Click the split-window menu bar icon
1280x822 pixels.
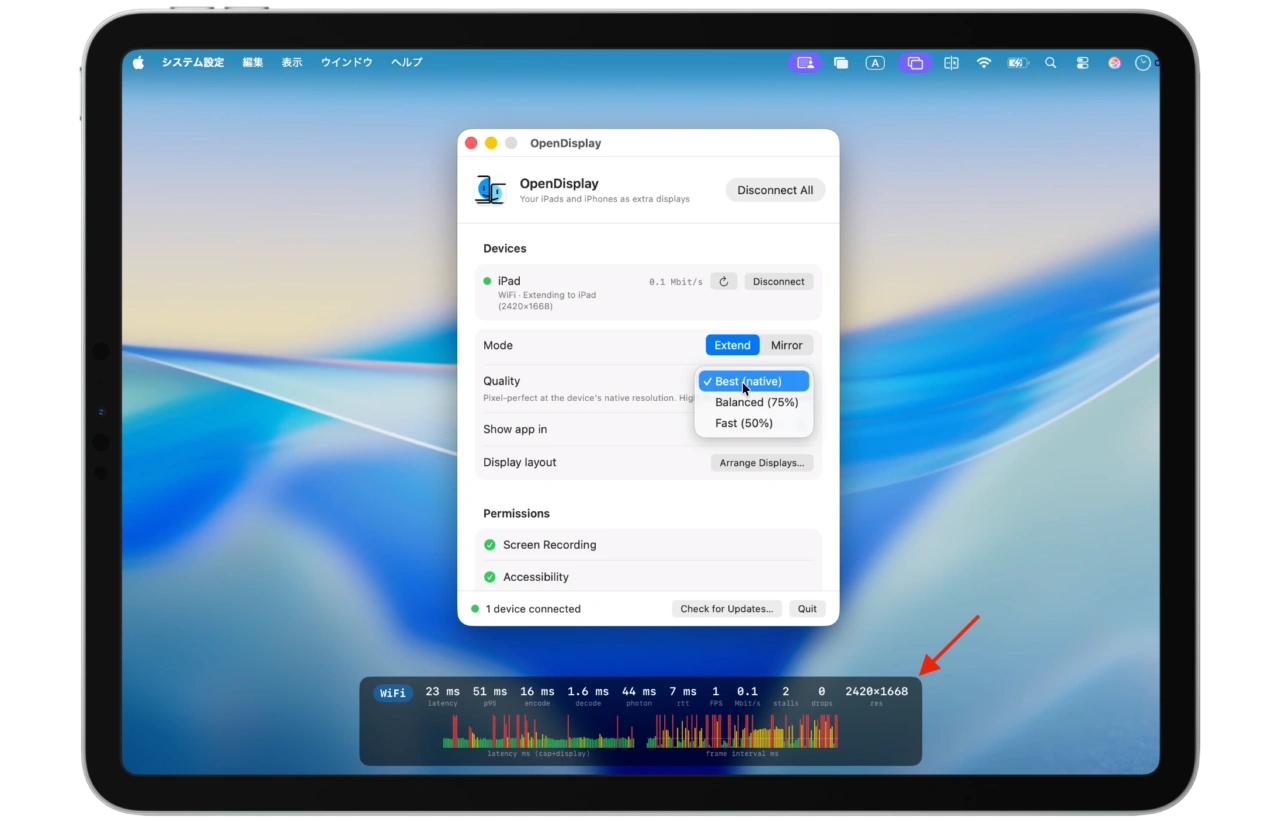pos(951,62)
